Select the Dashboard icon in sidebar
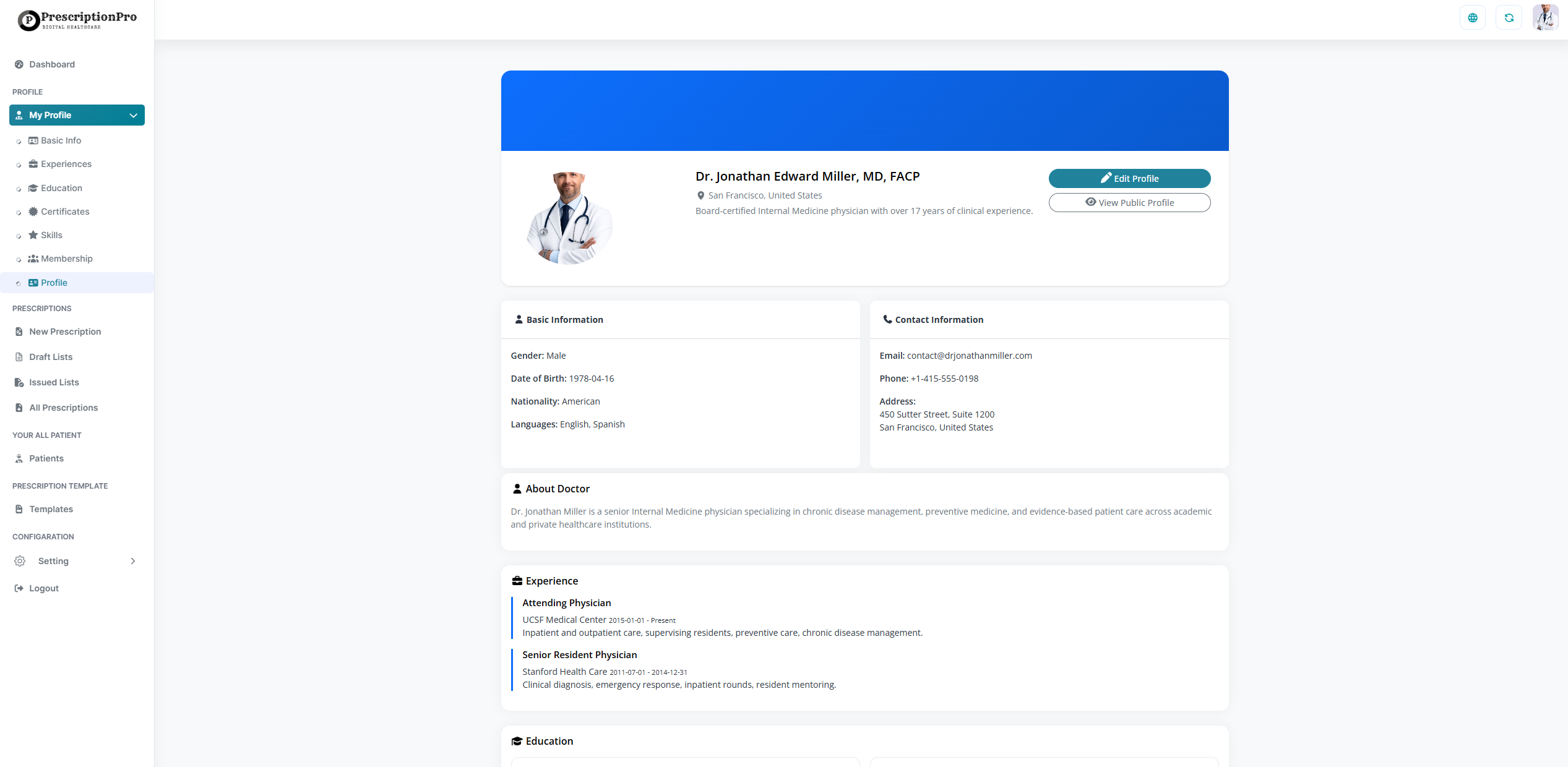1568x767 pixels. click(19, 64)
